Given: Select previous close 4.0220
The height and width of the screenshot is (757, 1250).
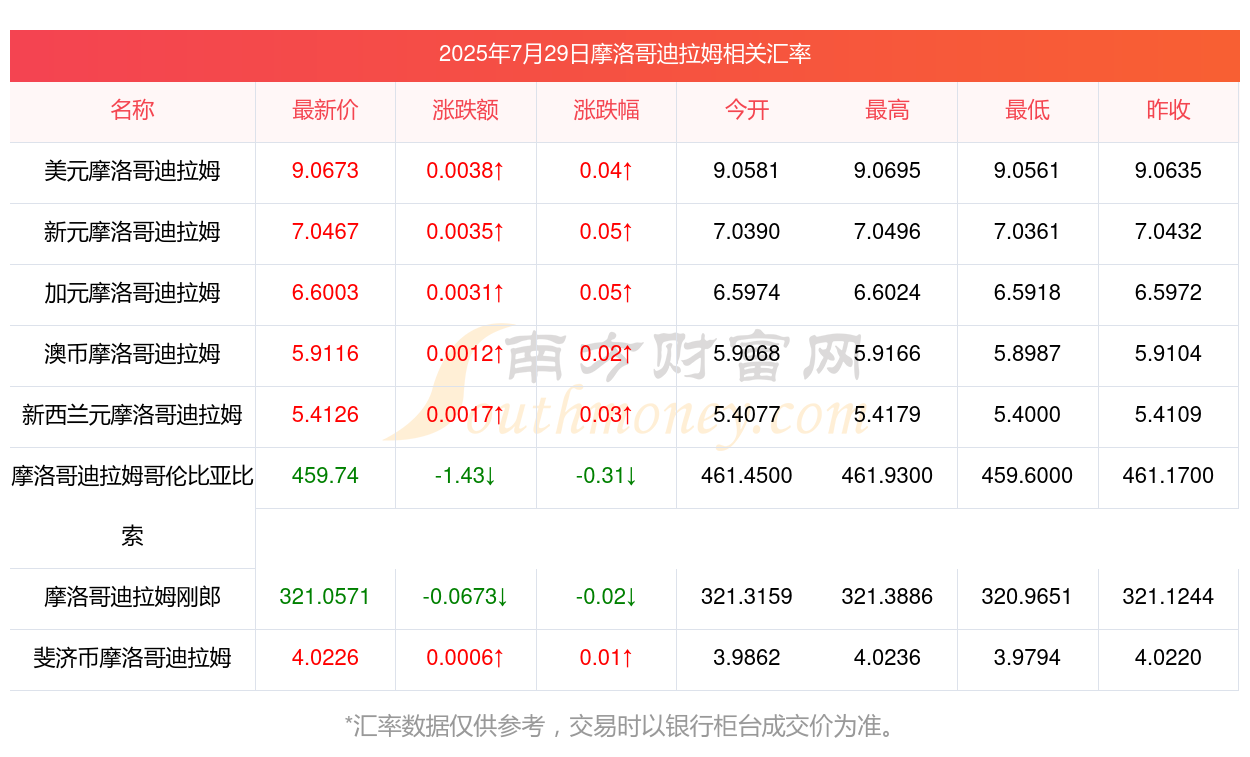Looking at the screenshot, I should pos(1168,658).
